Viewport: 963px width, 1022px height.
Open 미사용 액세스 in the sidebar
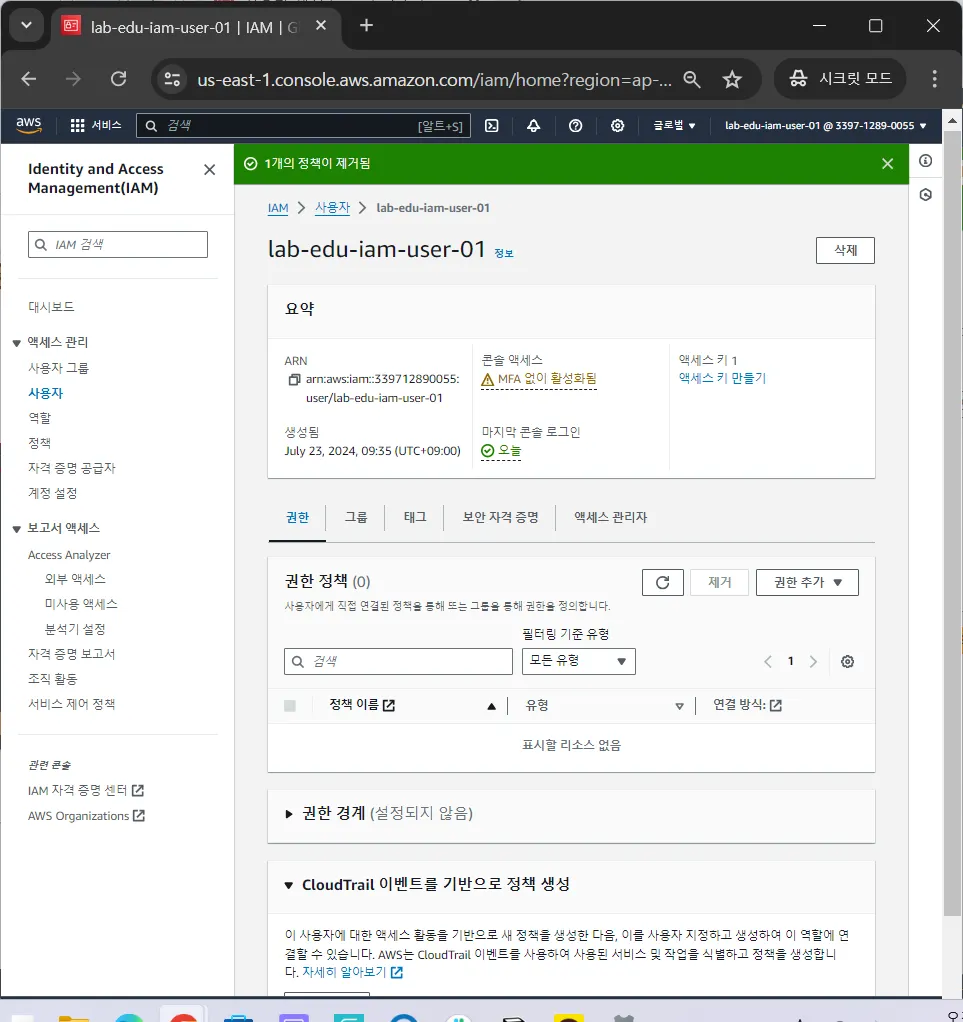click(81, 604)
